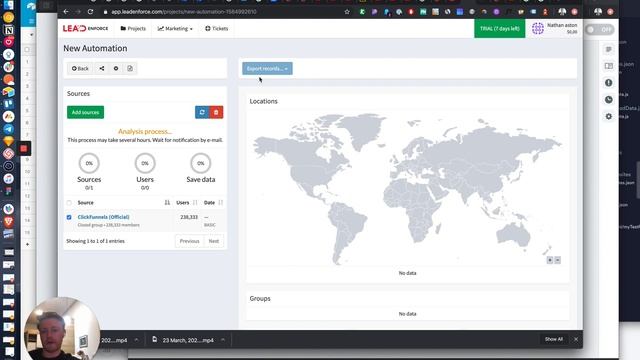Open Telegram from the dock
This screenshot has height=360, width=640.
point(9,129)
